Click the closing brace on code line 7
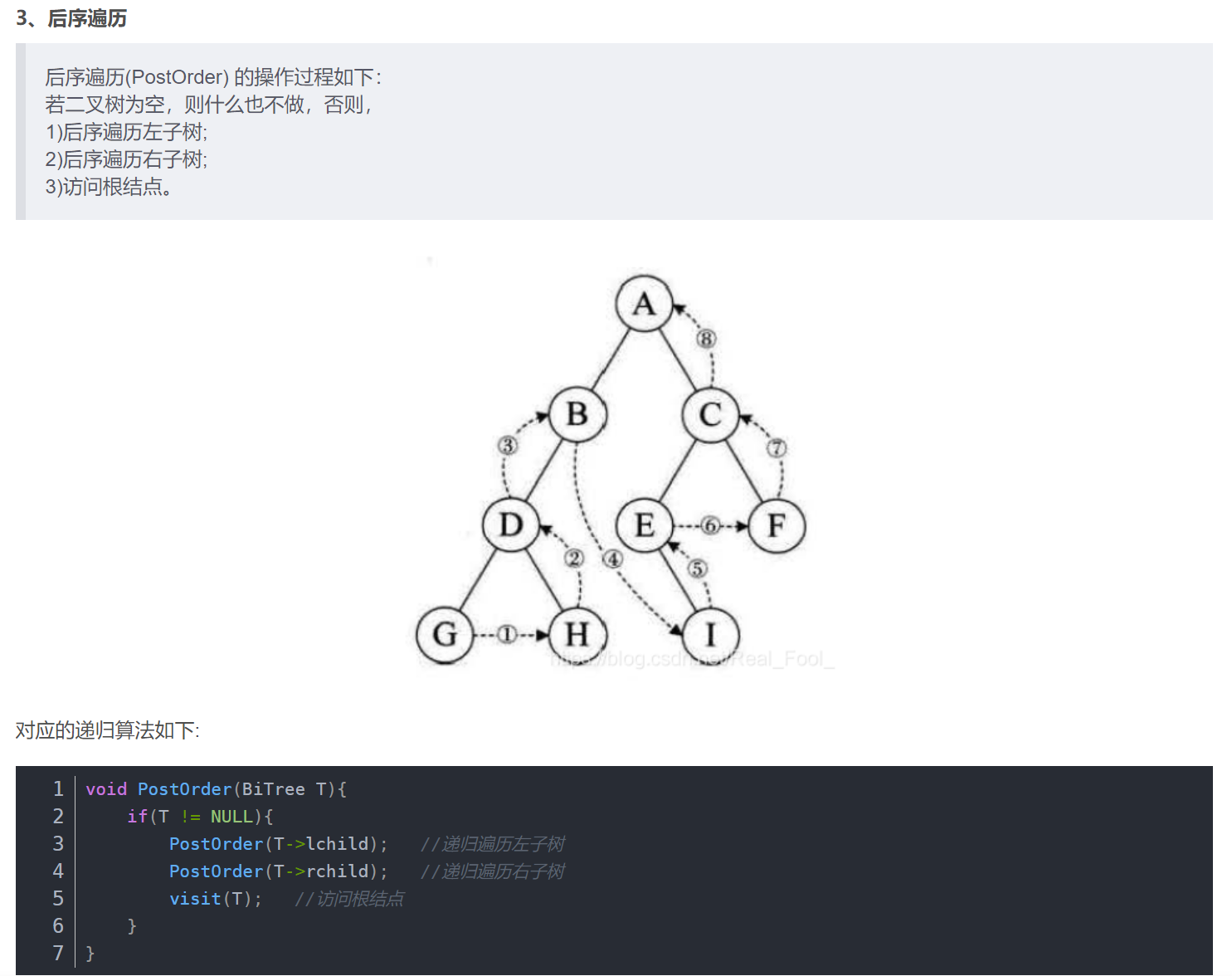The width and height of the screenshot is (1232, 976). (90, 954)
